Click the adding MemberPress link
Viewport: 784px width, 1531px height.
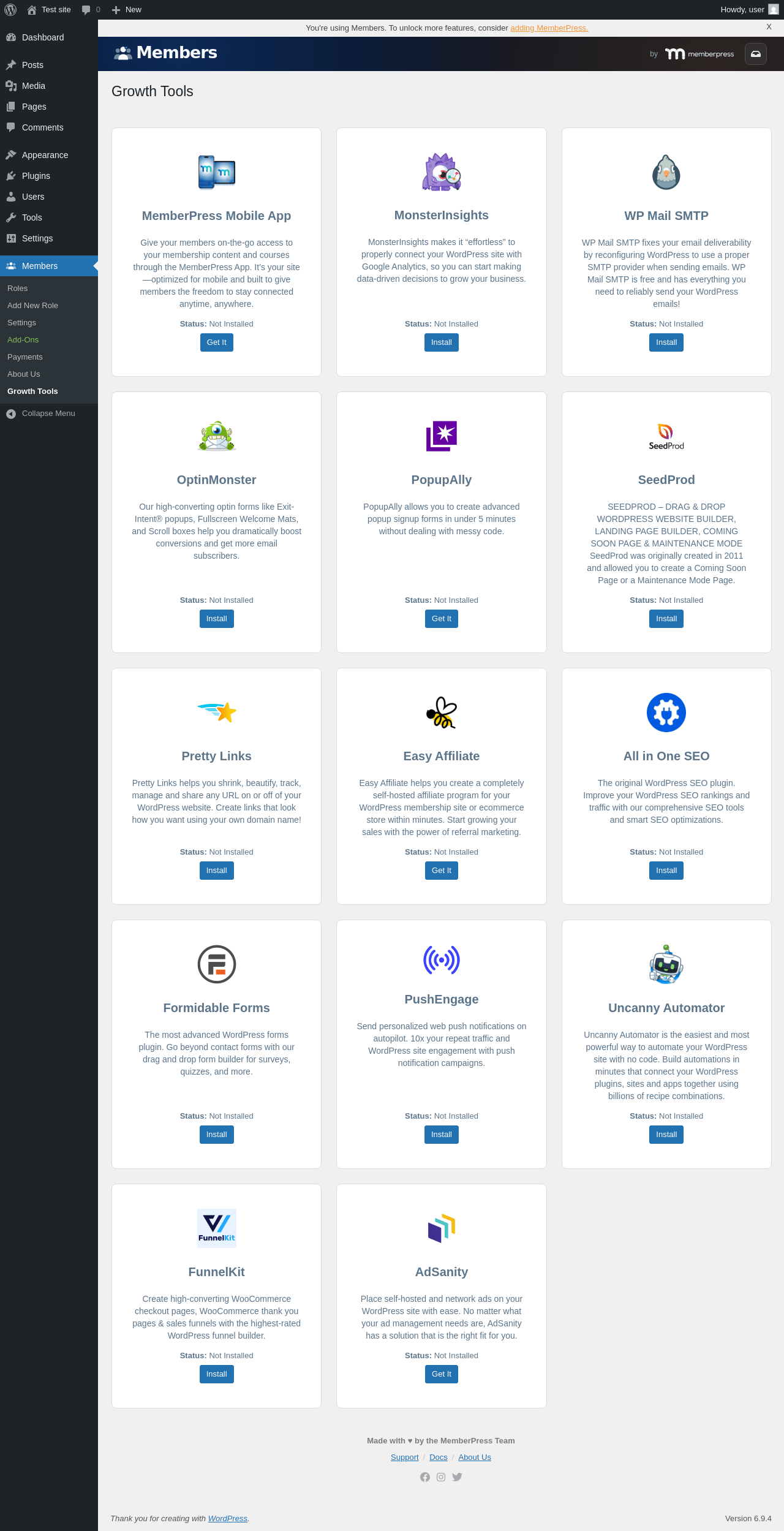[x=549, y=28]
